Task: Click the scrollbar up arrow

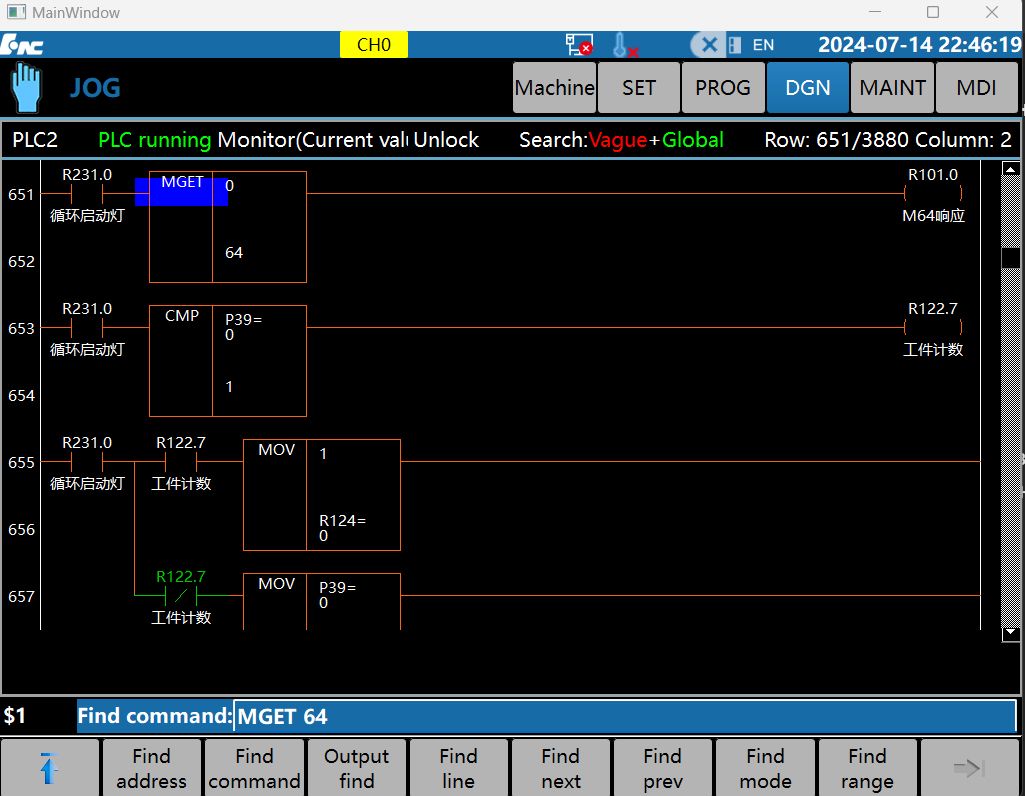Action: 1011,169
